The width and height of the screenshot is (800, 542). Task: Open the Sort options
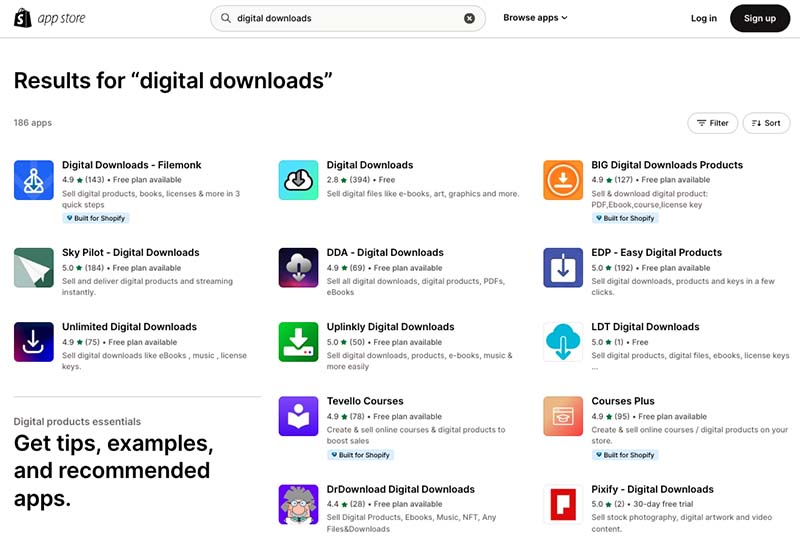pyautogui.click(x=766, y=123)
